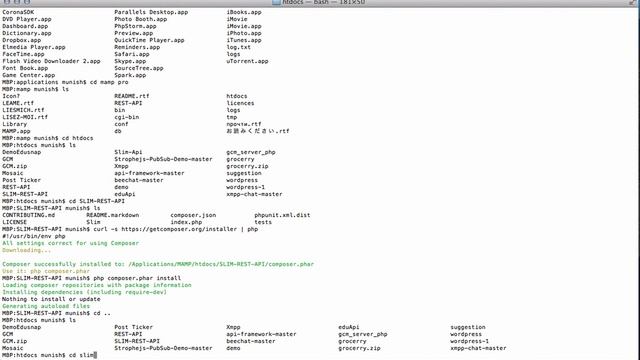The image size is (640, 360).
Task: Select Game Center.app in the listing
Action: pyautogui.click(x=29, y=75)
